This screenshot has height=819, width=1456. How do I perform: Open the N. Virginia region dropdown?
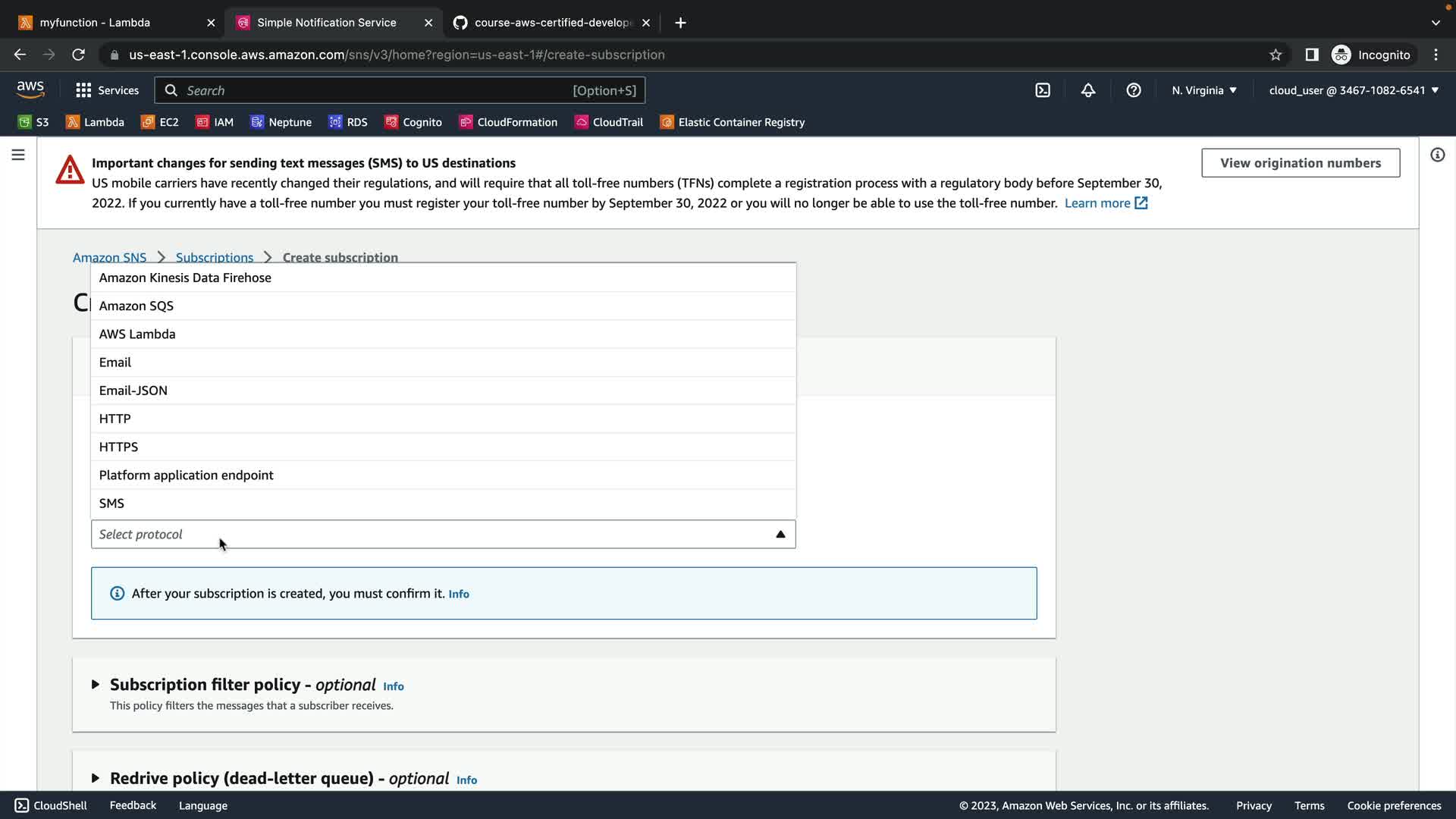pos(1203,90)
